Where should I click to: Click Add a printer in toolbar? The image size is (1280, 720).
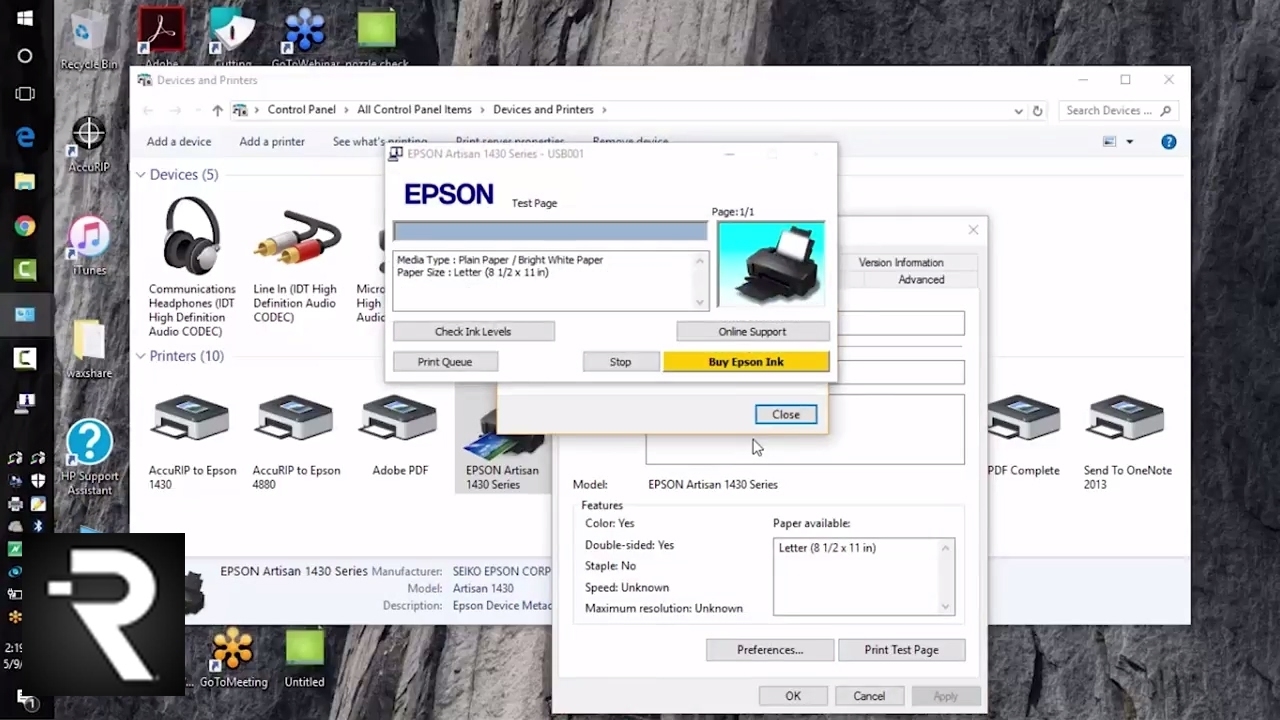pyautogui.click(x=272, y=142)
